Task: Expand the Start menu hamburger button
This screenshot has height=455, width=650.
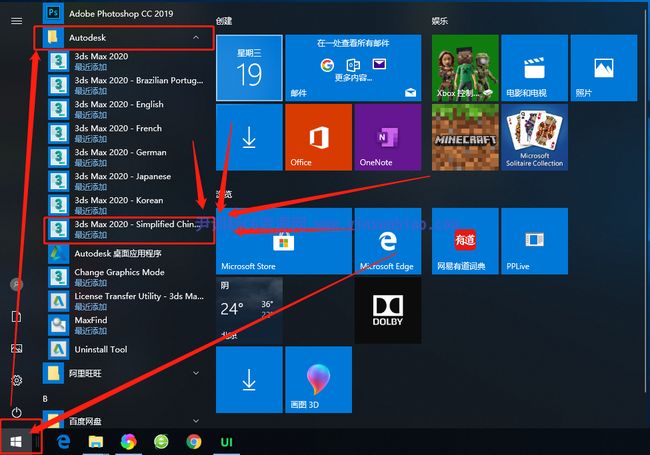Action: click(x=17, y=20)
